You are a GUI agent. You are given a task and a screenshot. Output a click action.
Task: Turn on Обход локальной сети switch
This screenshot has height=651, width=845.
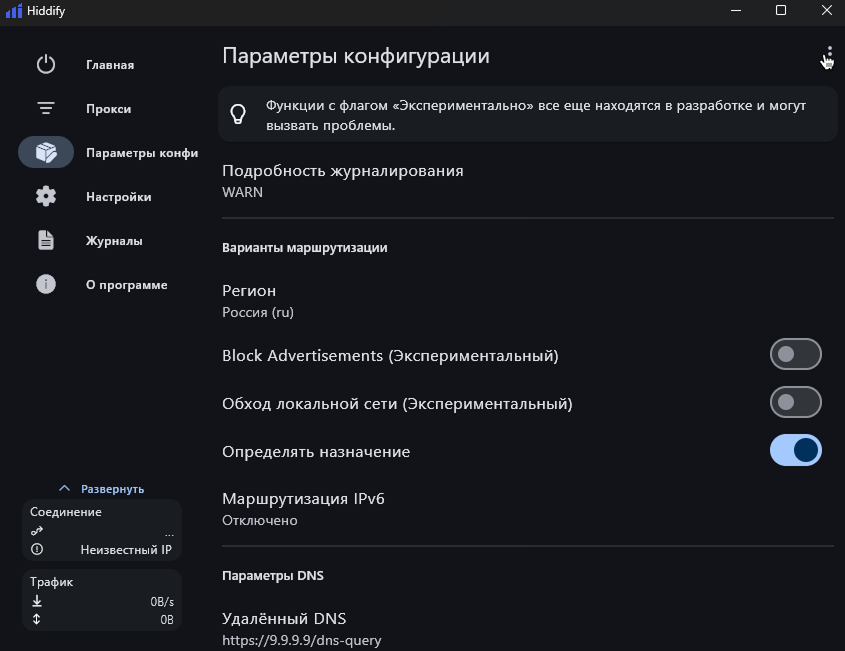[x=795, y=403]
